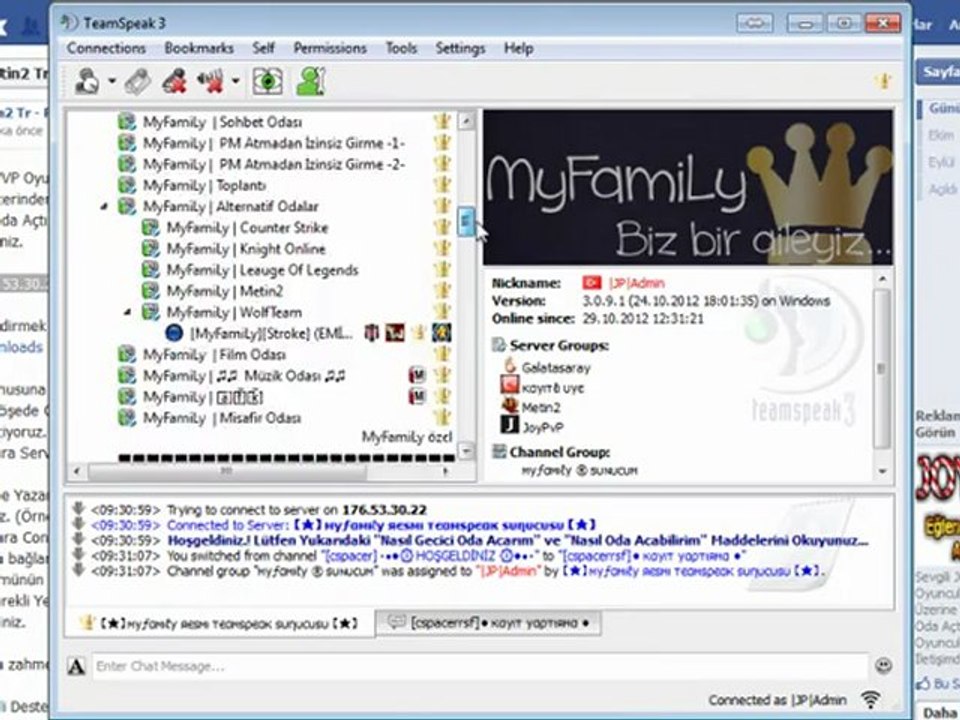Click Beşiktaş badge icon on Stroke row
960x720 pixels.
coord(372,333)
